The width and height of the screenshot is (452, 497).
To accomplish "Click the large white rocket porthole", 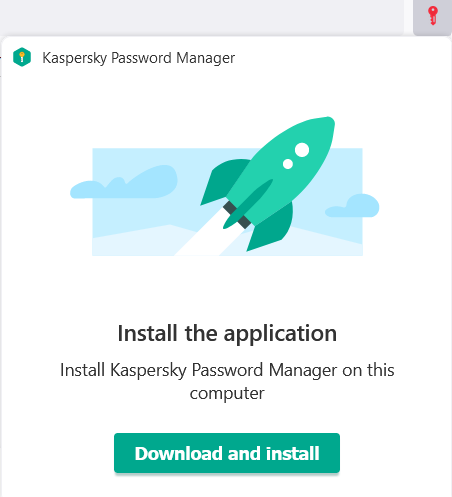I will pos(302,150).
